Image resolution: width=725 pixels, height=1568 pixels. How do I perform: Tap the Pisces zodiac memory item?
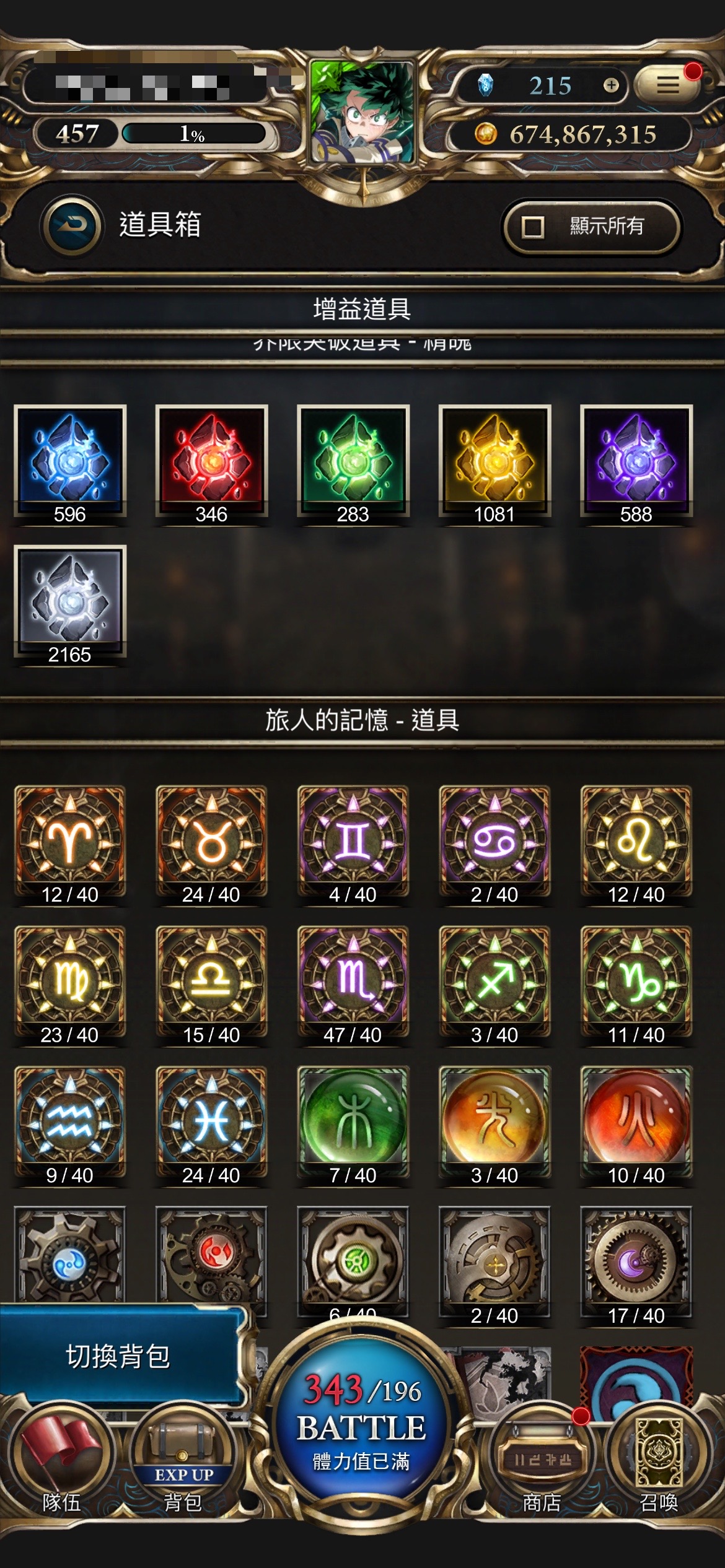(x=211, y=1126)
